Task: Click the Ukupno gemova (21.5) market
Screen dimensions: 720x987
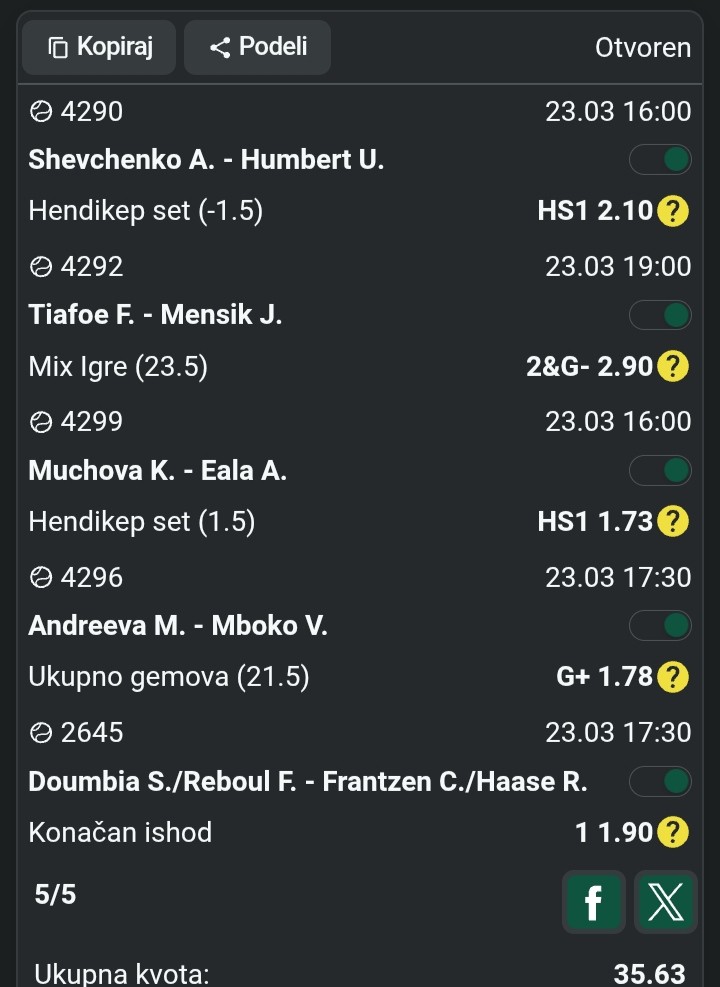Action: (169, 677)
